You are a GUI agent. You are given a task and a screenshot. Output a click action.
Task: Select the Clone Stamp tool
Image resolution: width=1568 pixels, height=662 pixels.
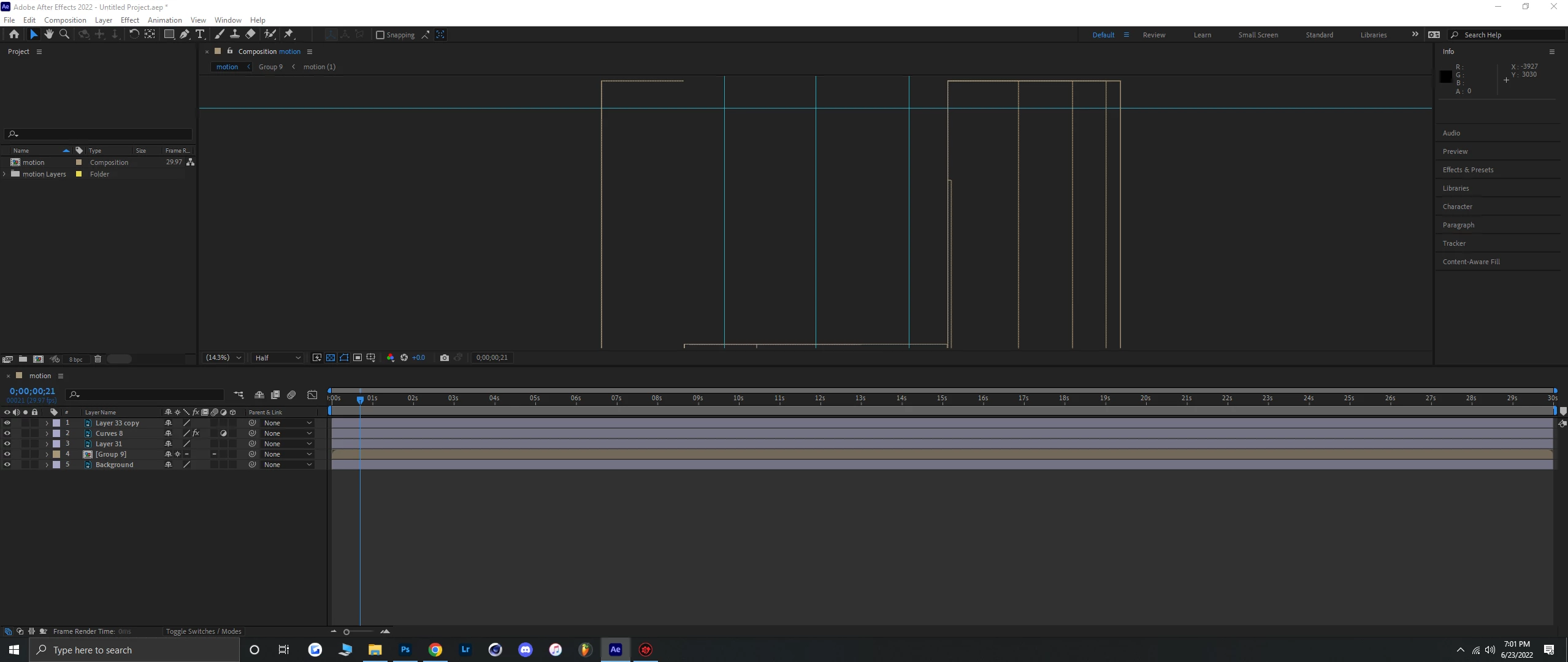click(x=235, y=34)
